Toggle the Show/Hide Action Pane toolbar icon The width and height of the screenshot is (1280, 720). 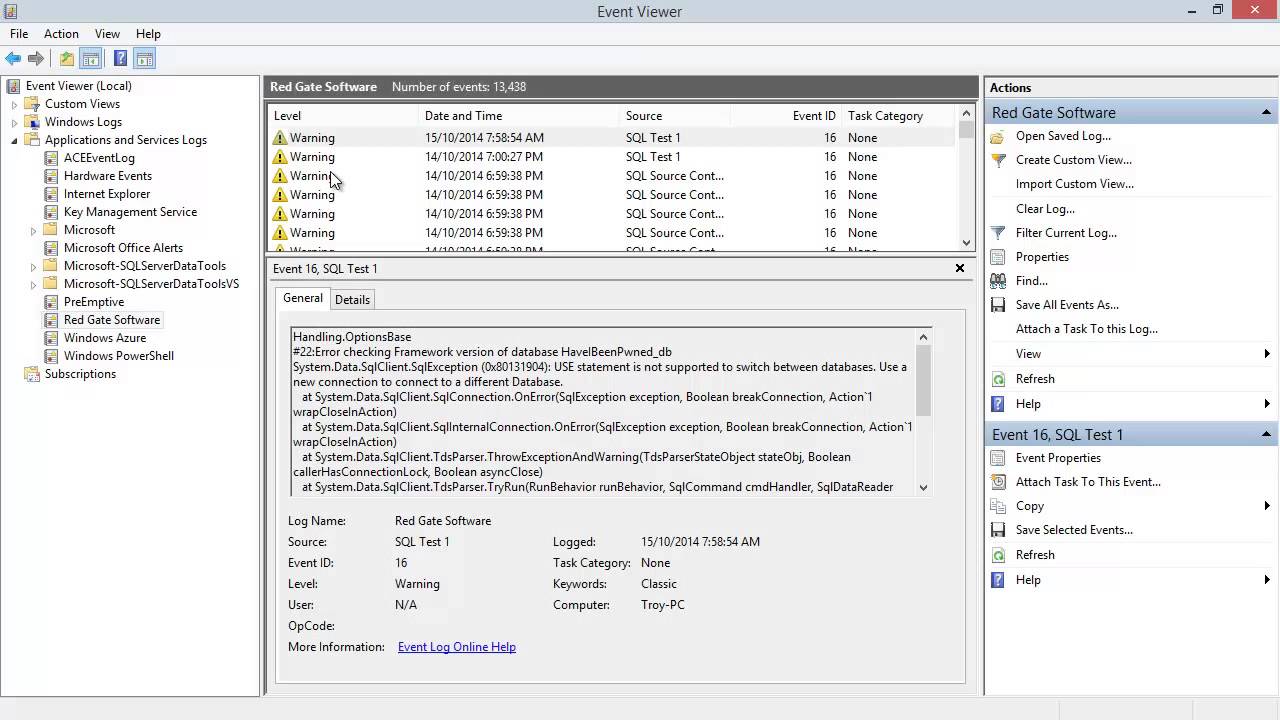tap(144, 59)
